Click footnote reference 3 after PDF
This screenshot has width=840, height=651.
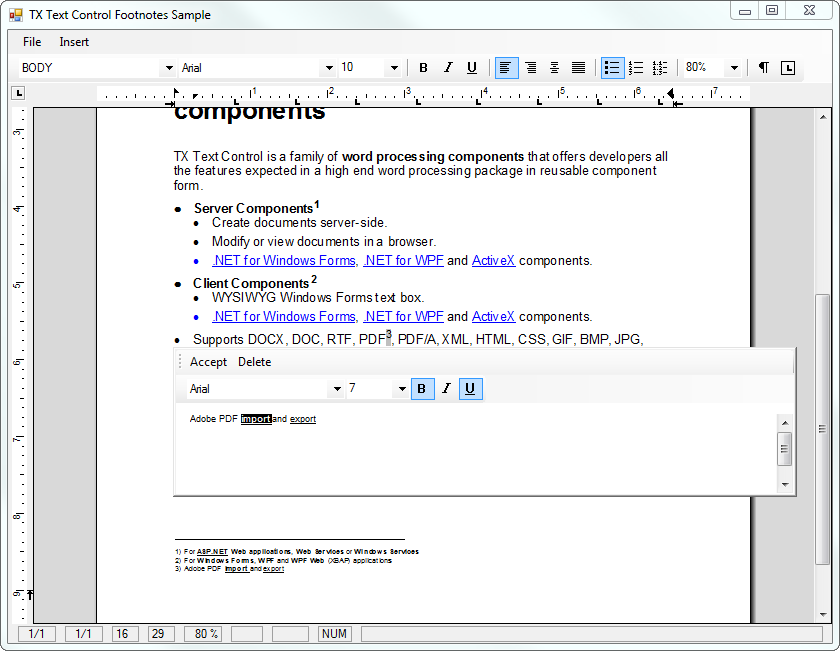pos(389,335)
